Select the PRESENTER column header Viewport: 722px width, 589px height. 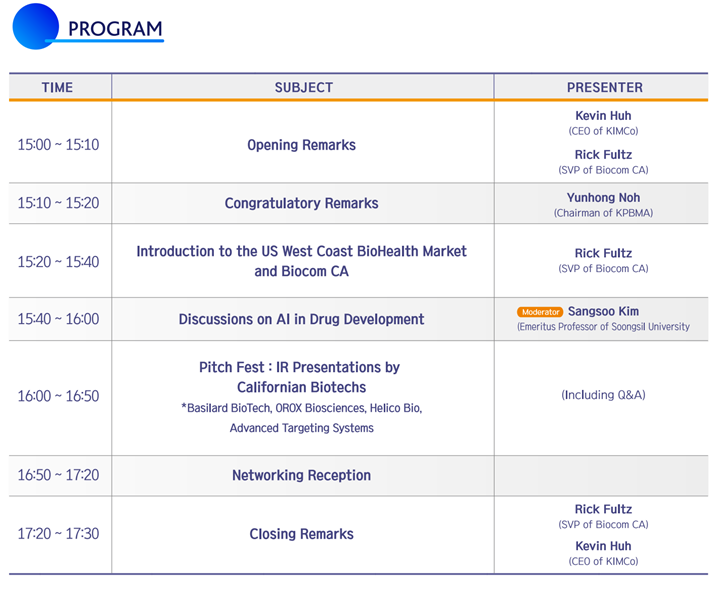pyautogui.click(x=604, y=87)
